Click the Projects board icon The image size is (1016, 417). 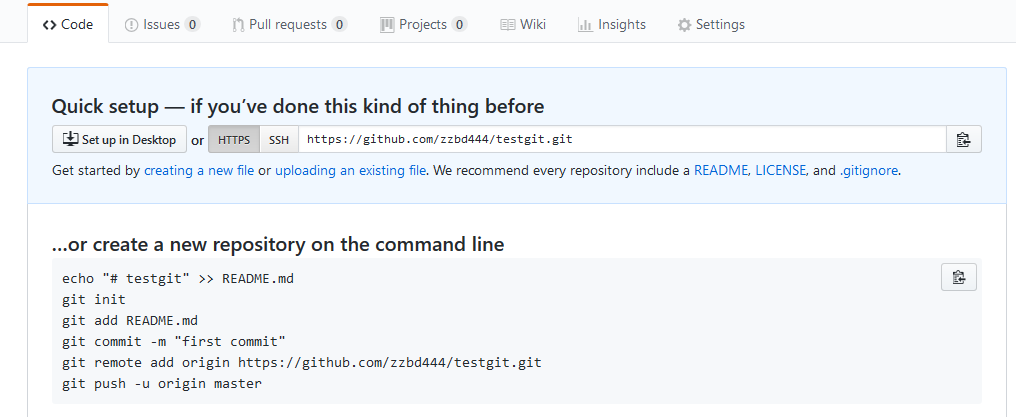[387, 25]
